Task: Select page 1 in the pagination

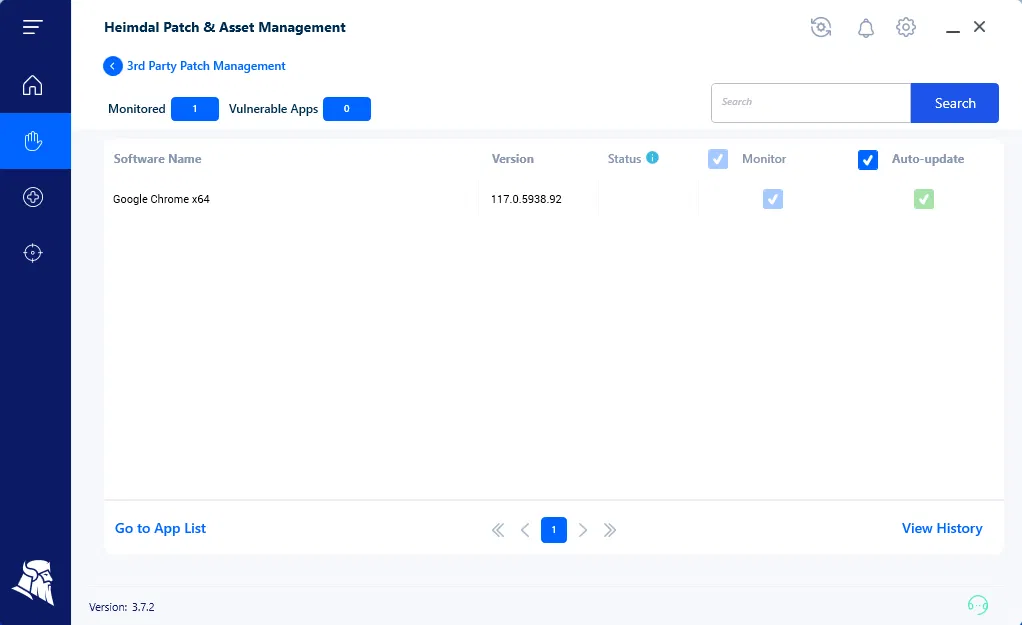Action: click(553, 530)
